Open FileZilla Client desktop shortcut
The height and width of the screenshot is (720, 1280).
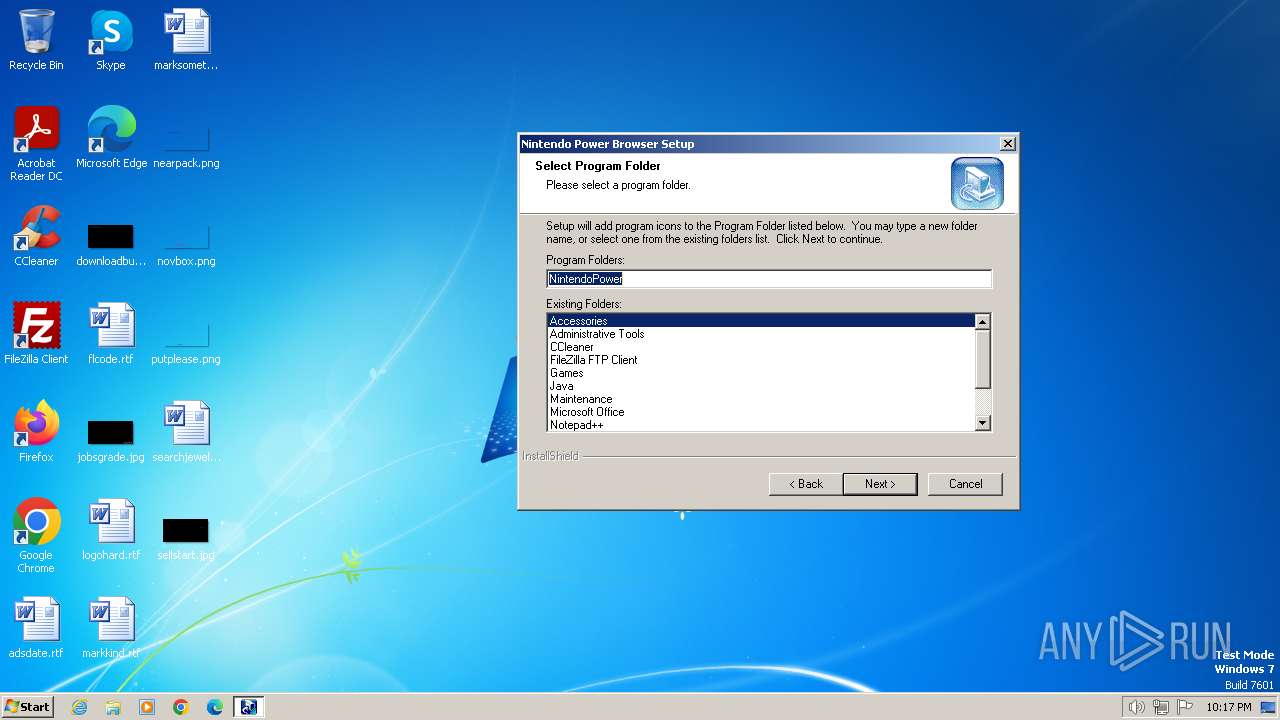click(36, 334)
